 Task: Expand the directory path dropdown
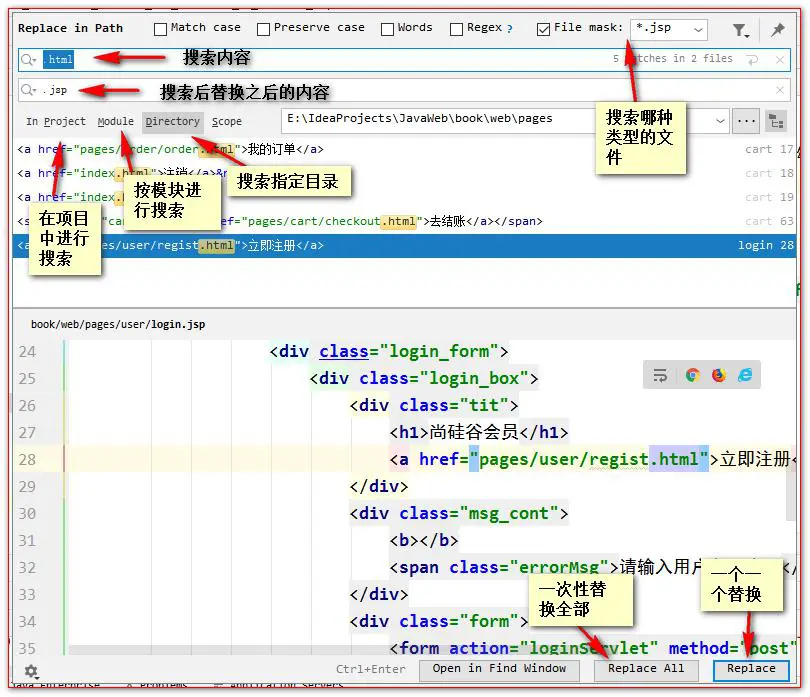(722, 121)
